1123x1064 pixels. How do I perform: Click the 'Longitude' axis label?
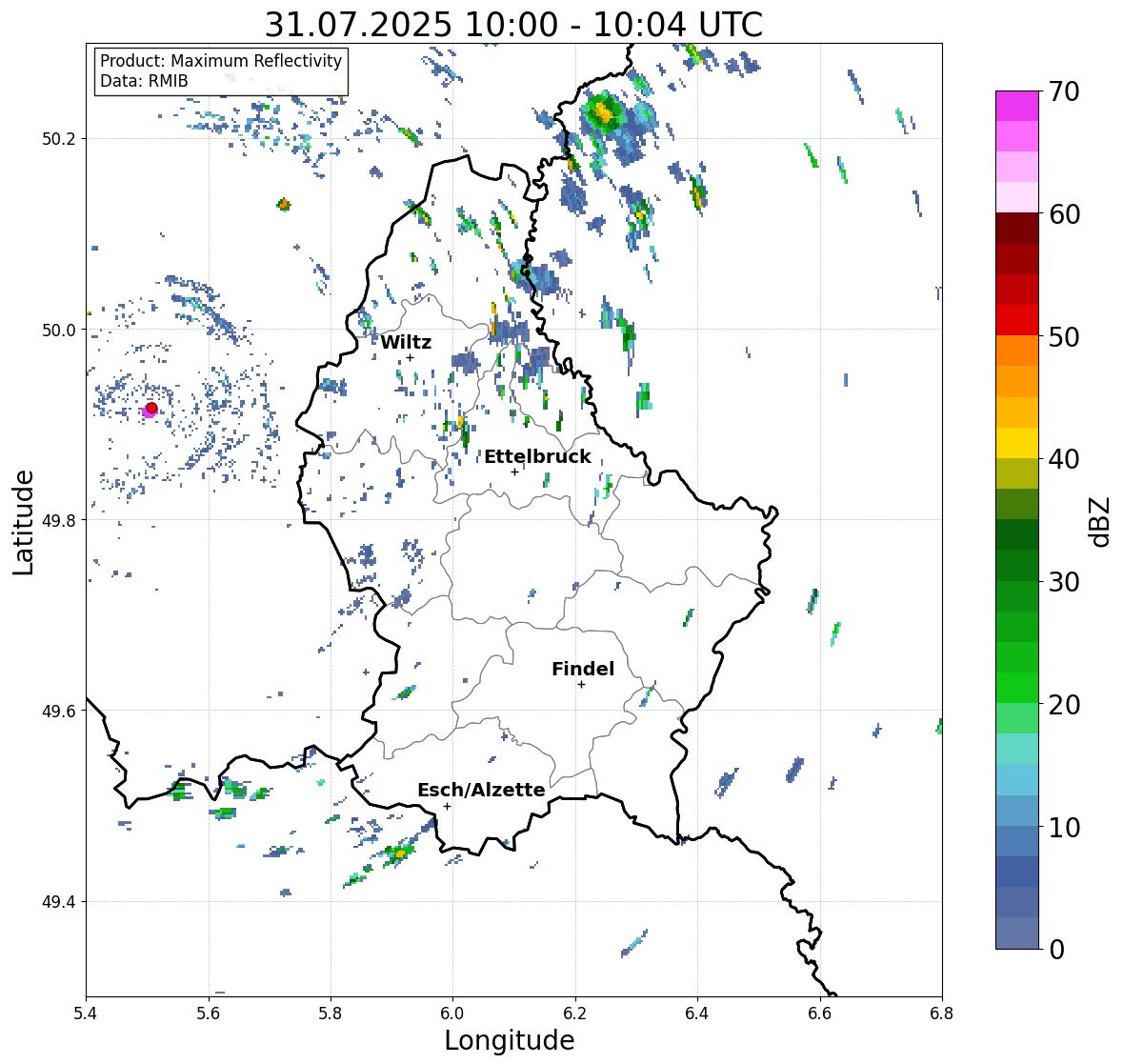tap(510, 1040)
